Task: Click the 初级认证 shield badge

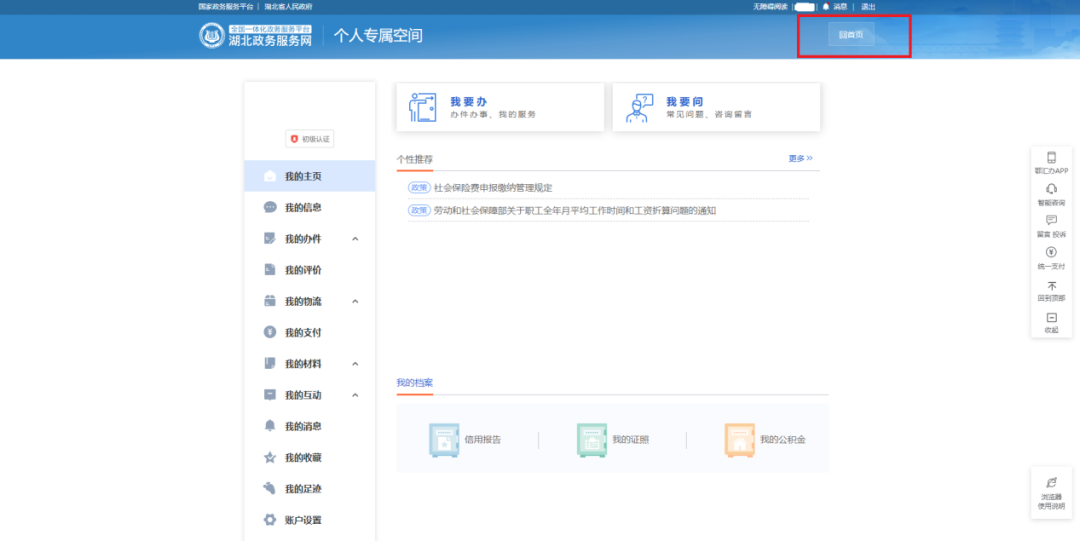Action: [x=309, y=139]
